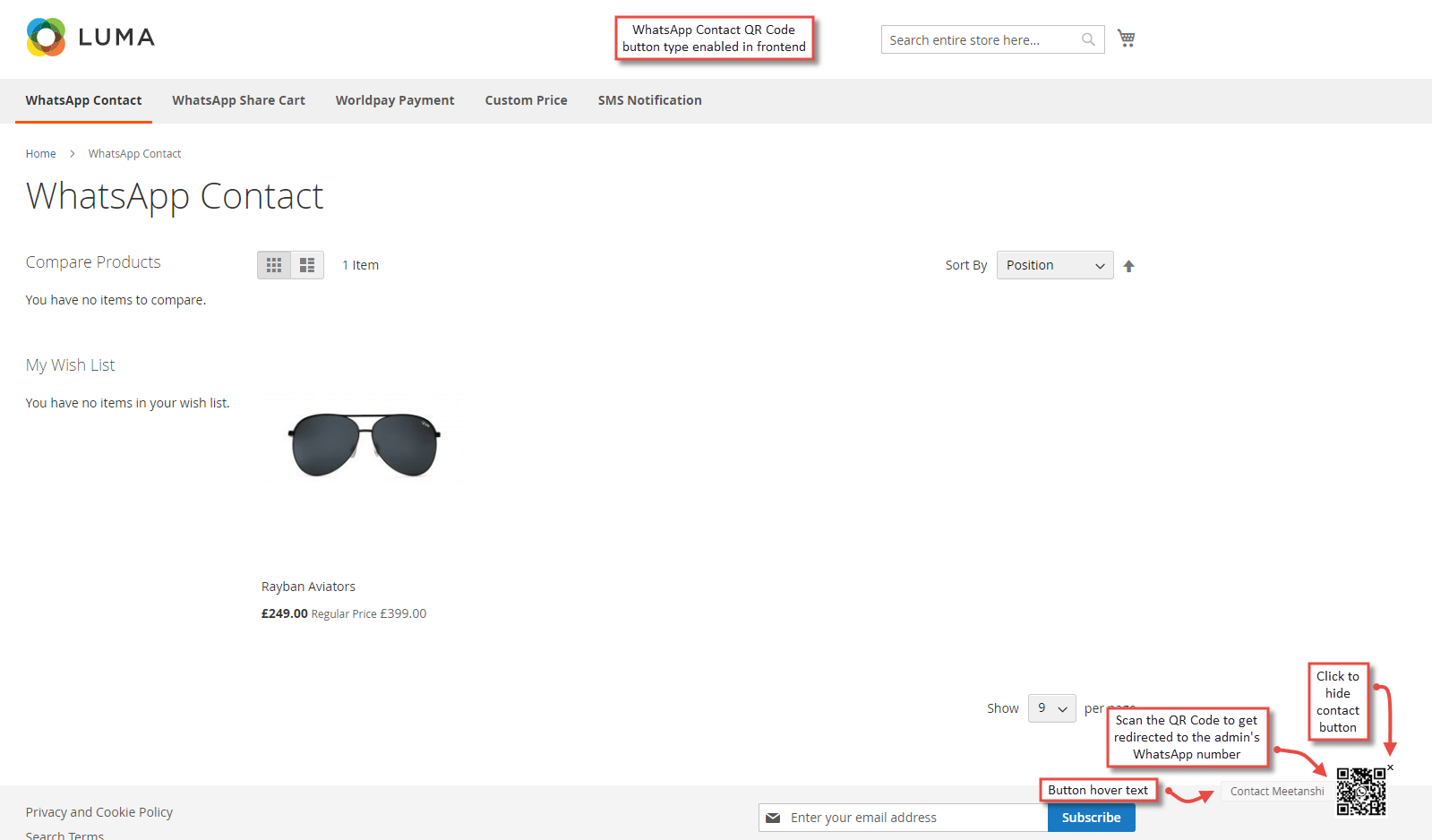The width and height of the screenshot is (1432, 840).
Task: Click the 1 Item count text
Action: [360, 265]
